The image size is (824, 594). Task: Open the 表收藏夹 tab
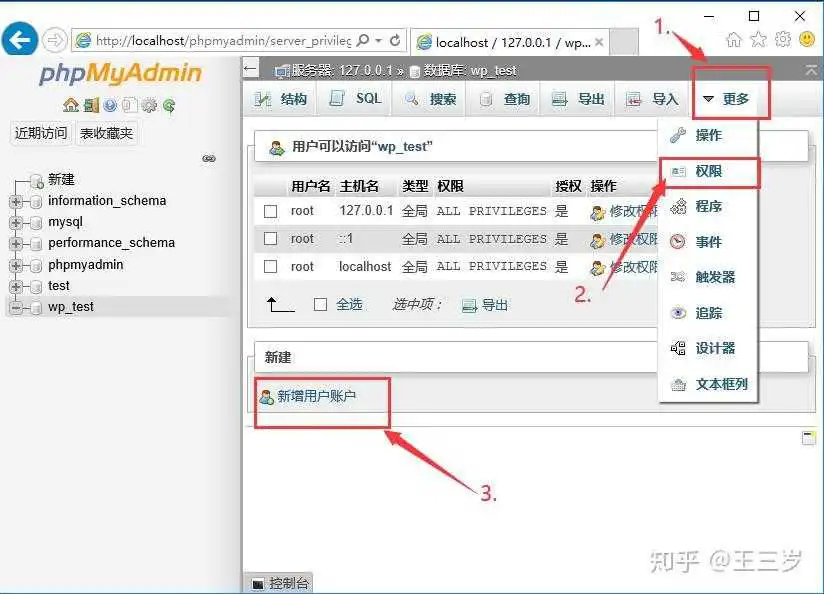pos(106,133)
